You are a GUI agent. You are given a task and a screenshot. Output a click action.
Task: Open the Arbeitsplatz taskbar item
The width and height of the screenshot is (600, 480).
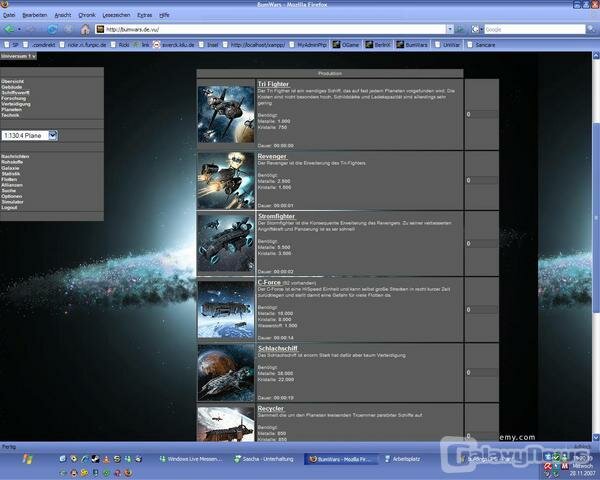pyautogui.click(x=402, y=459)
